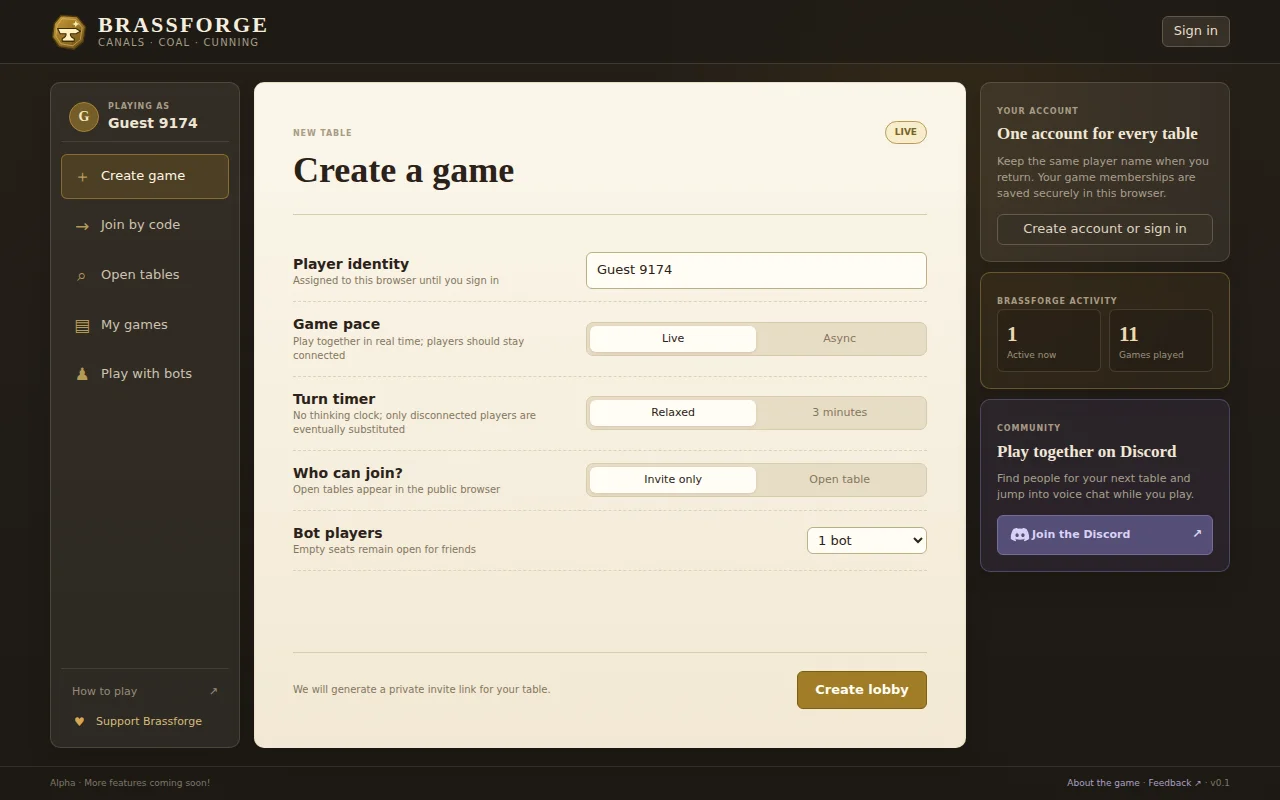Click the heart icon beside Support Brassforge
Viewport: 1280px width, 800px height.
[79, 721]
